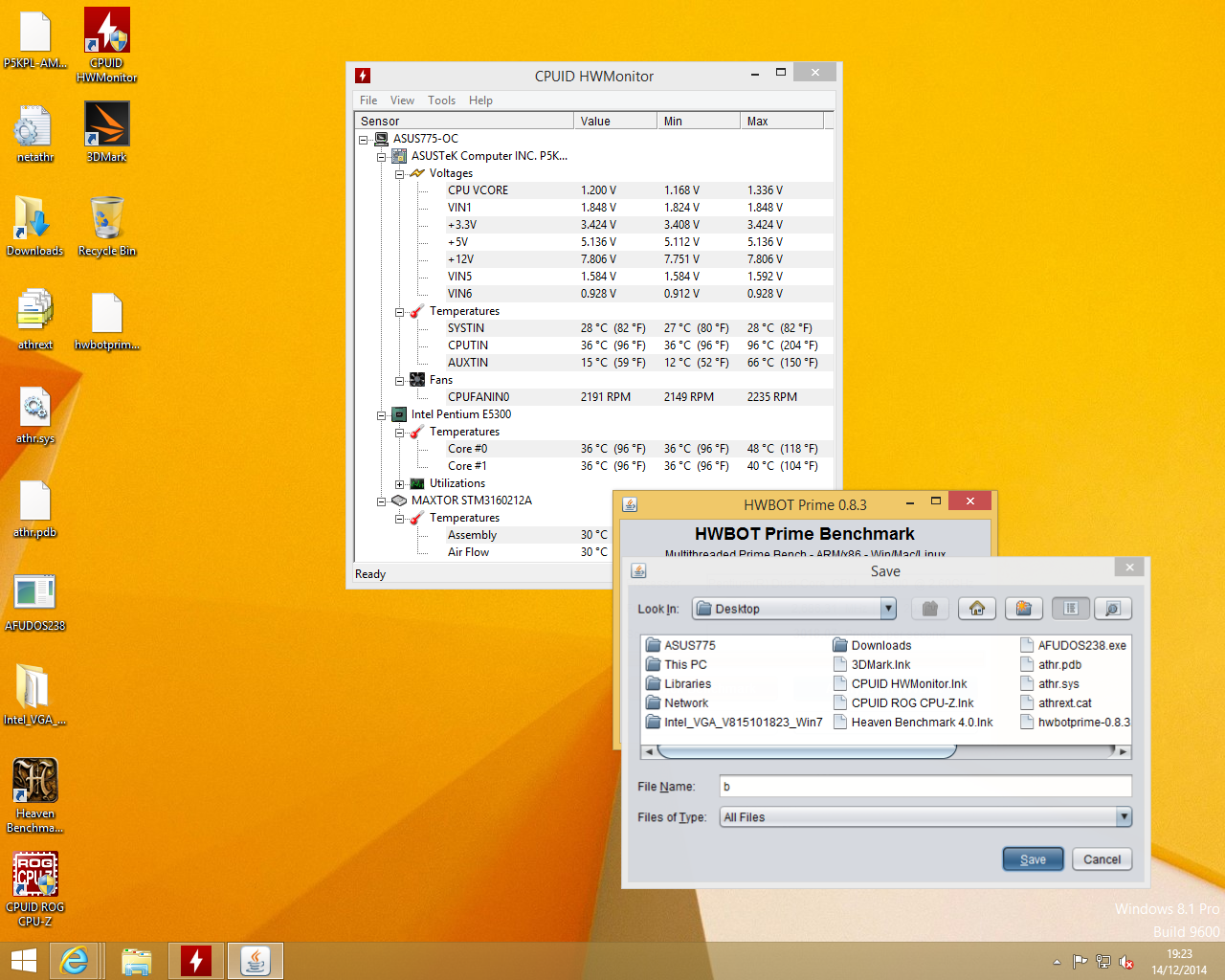Image resolution: width=1225 pixels, height=980 pixels.
Task: Click the Save button in dialog
Action: click(x=1033, y=859)
